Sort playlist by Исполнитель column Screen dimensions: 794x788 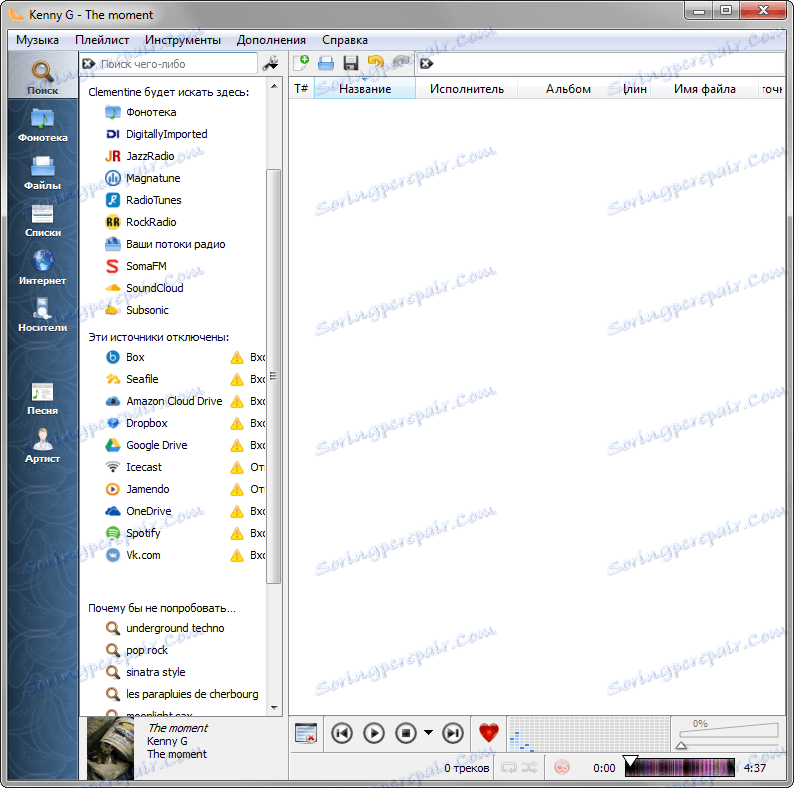(x=466, y=89)
